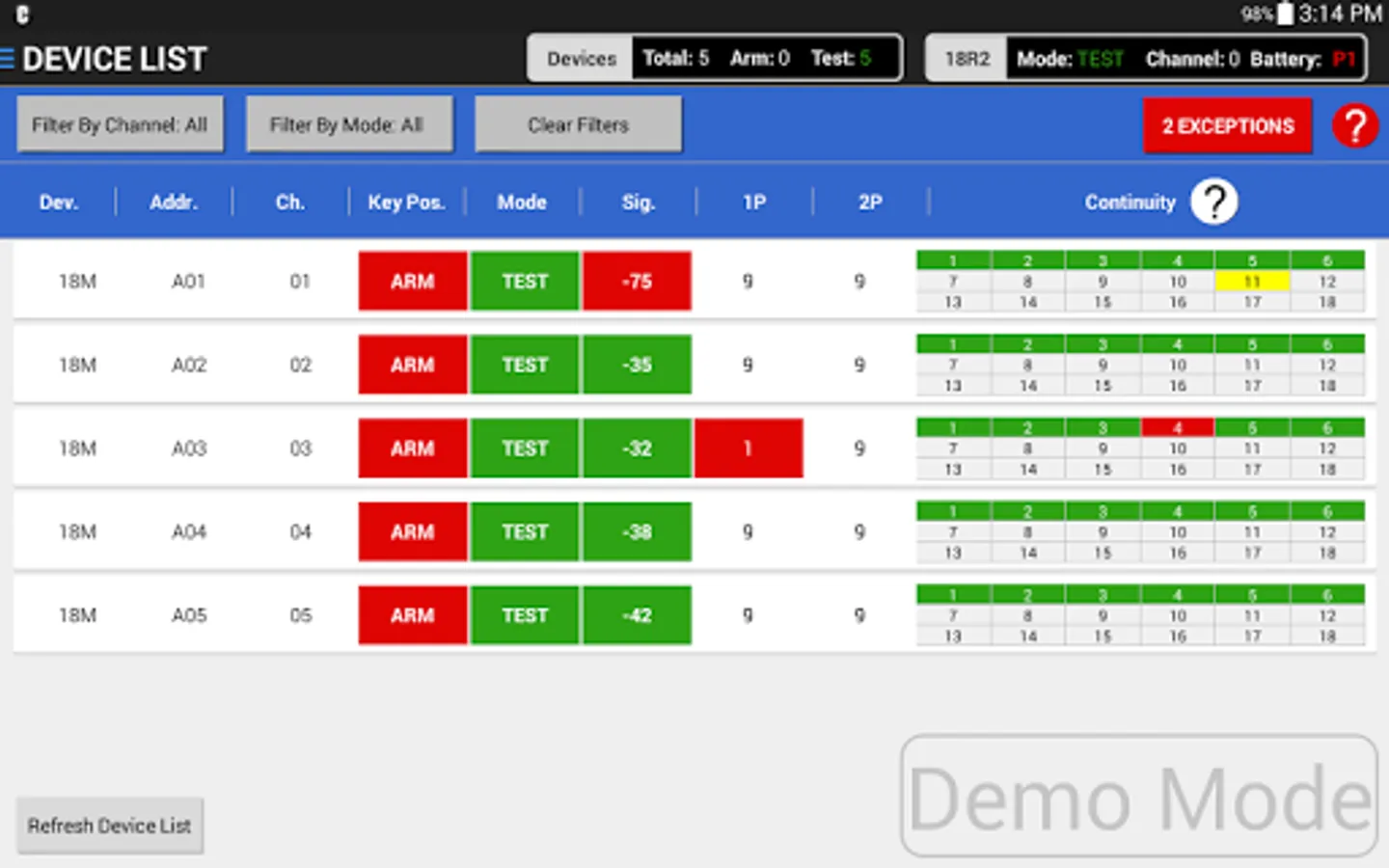The width and height of the screenshot is (1389, 868).
Task: Select the red -75 signal cell
Action: pyautogui.click(x=637, y=281)
